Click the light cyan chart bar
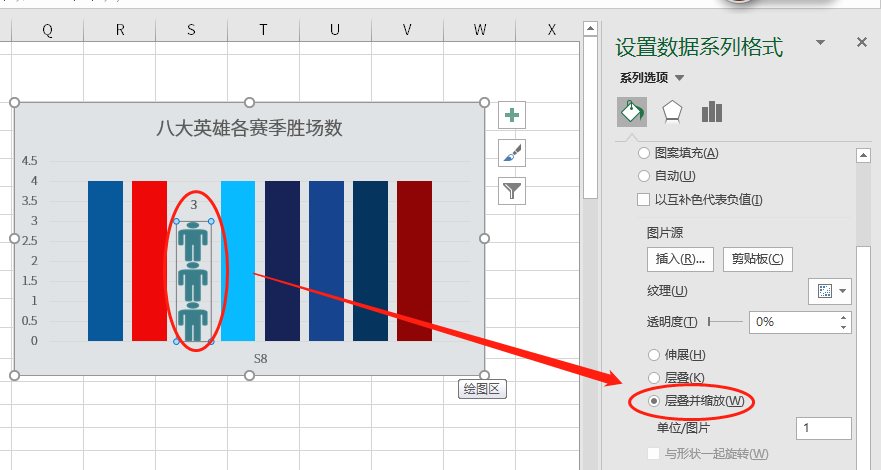Screen dimensions: 881x470 (238, 261)
